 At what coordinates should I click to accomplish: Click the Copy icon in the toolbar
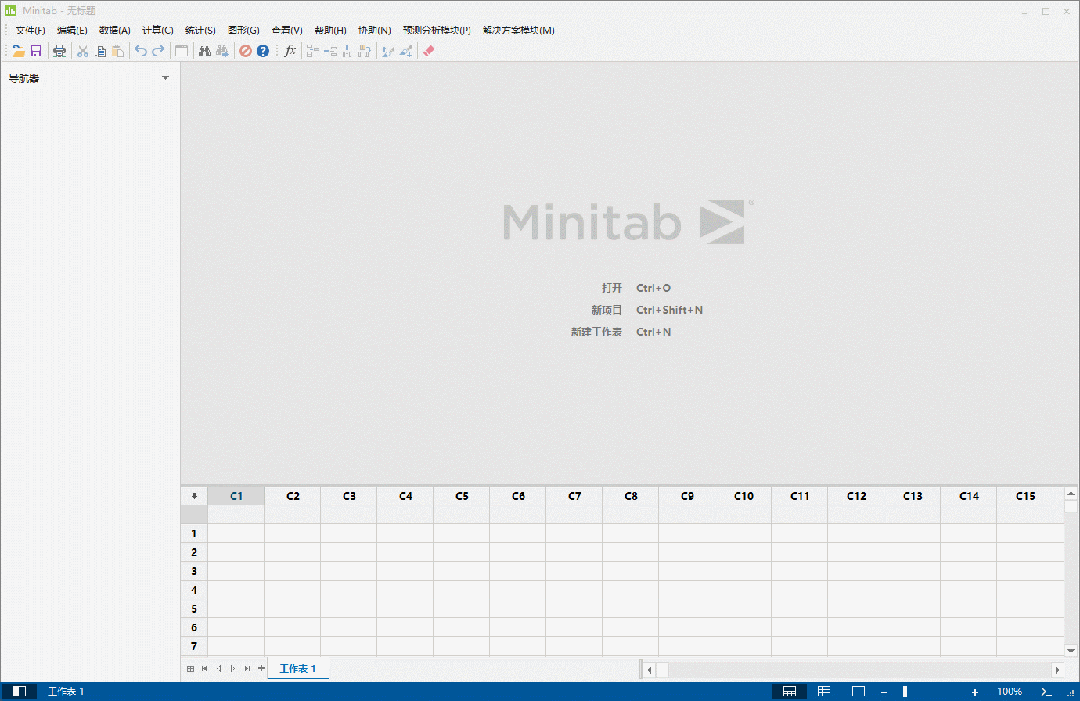[x=101, y=51]
